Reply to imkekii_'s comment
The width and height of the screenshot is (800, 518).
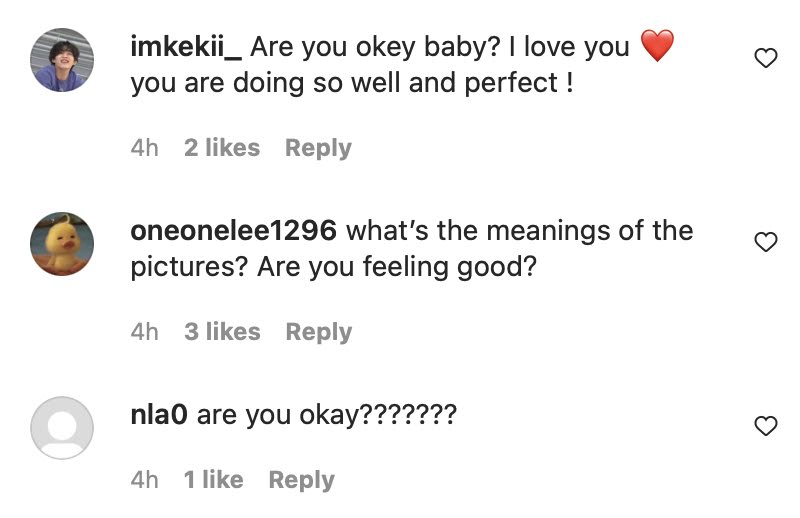[318, 148]
